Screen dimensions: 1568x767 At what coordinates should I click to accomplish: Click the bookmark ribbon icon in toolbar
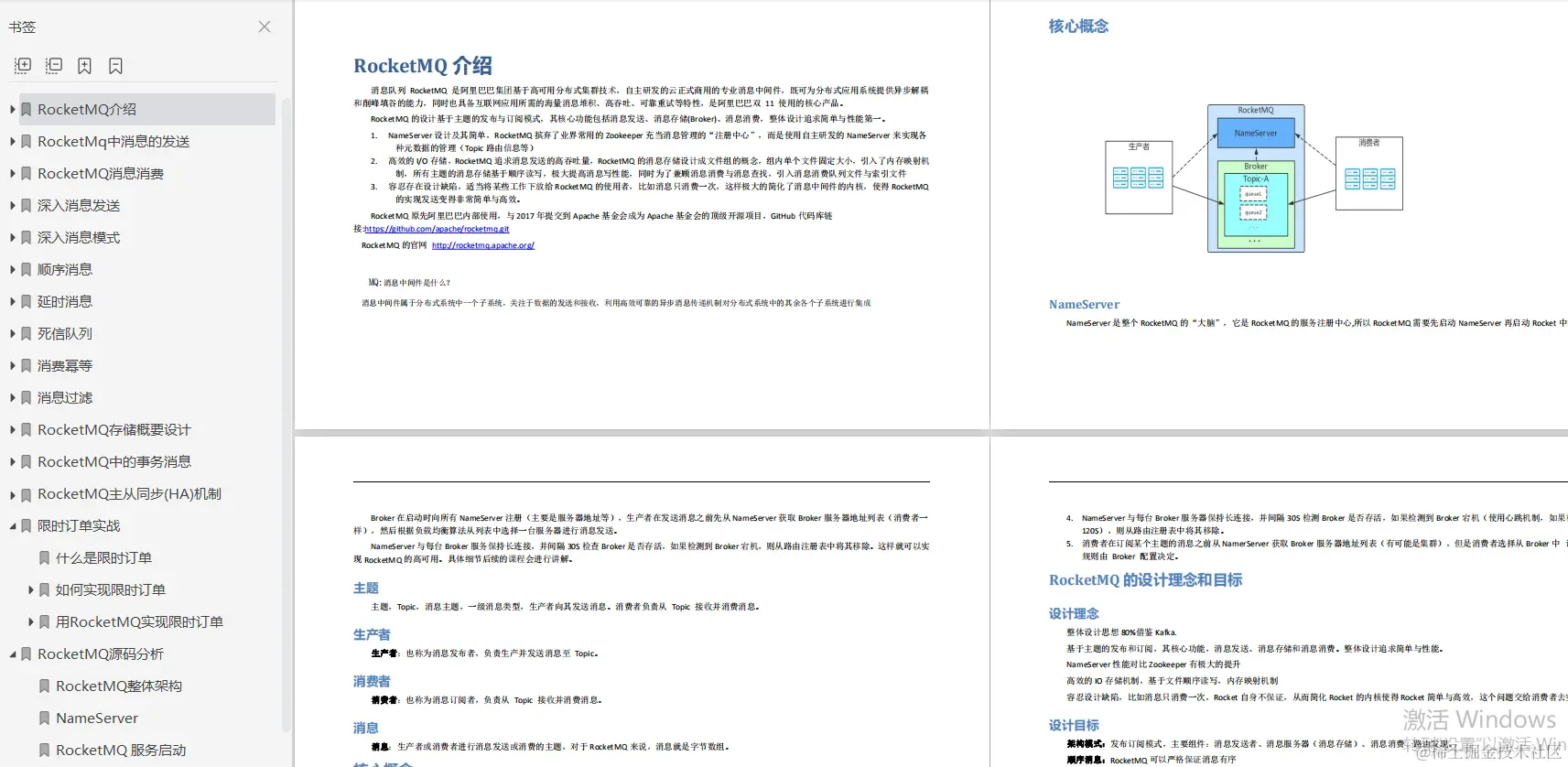115,66
